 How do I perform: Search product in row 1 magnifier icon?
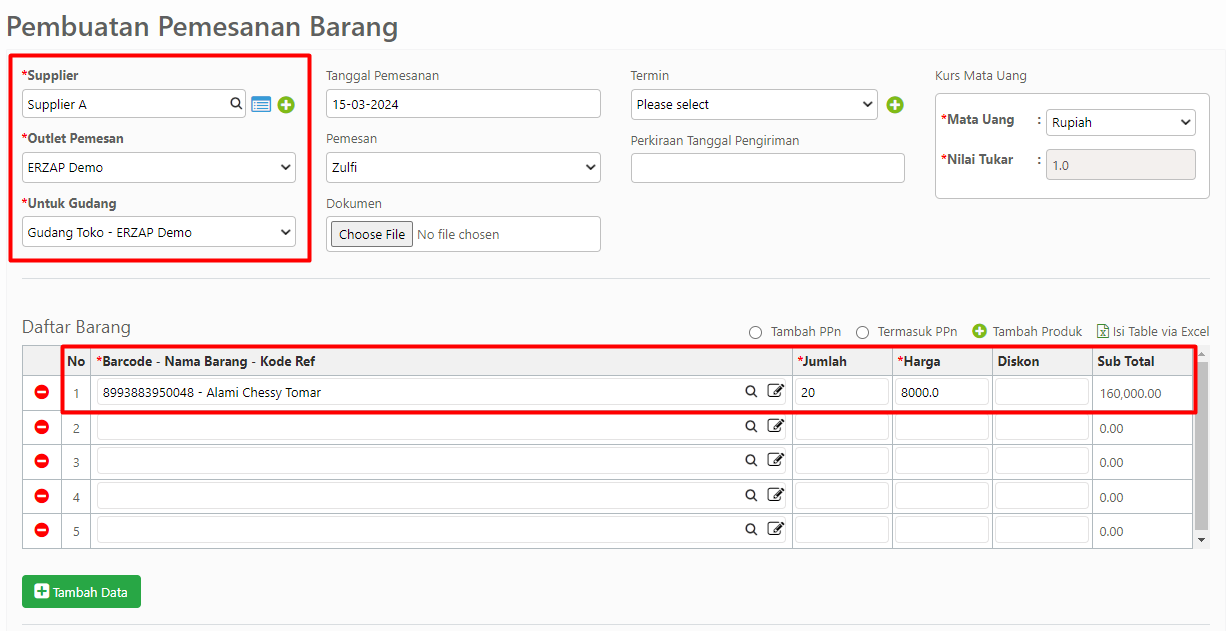tap(751, 391)
